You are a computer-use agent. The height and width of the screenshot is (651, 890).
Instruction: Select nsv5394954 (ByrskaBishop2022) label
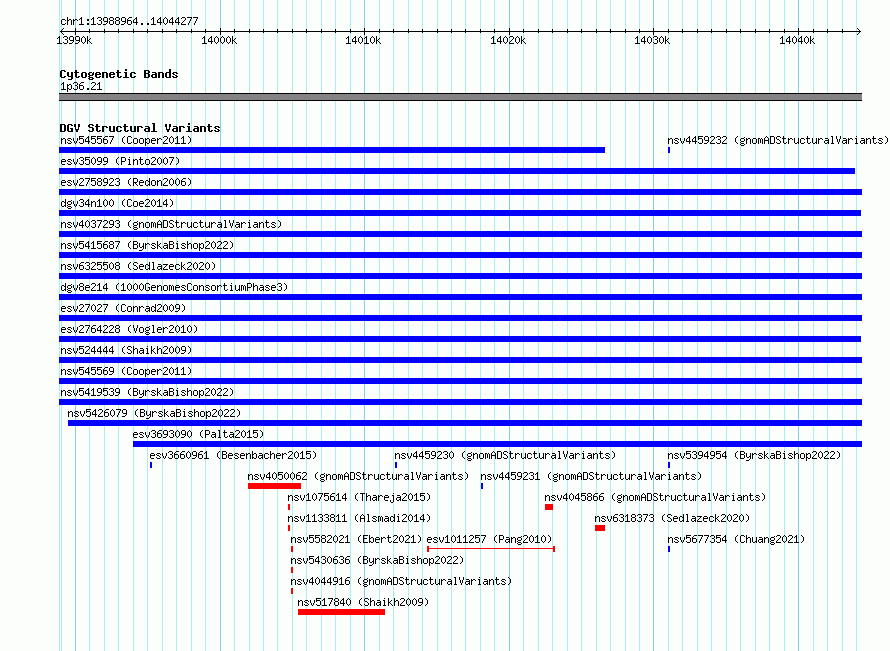754,455
